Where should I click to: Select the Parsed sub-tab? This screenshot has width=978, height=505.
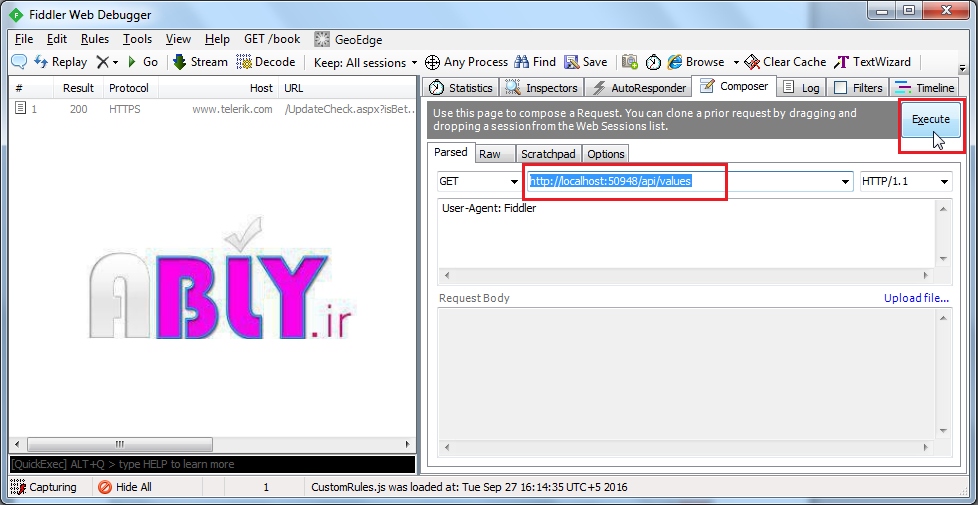point(450,152)
